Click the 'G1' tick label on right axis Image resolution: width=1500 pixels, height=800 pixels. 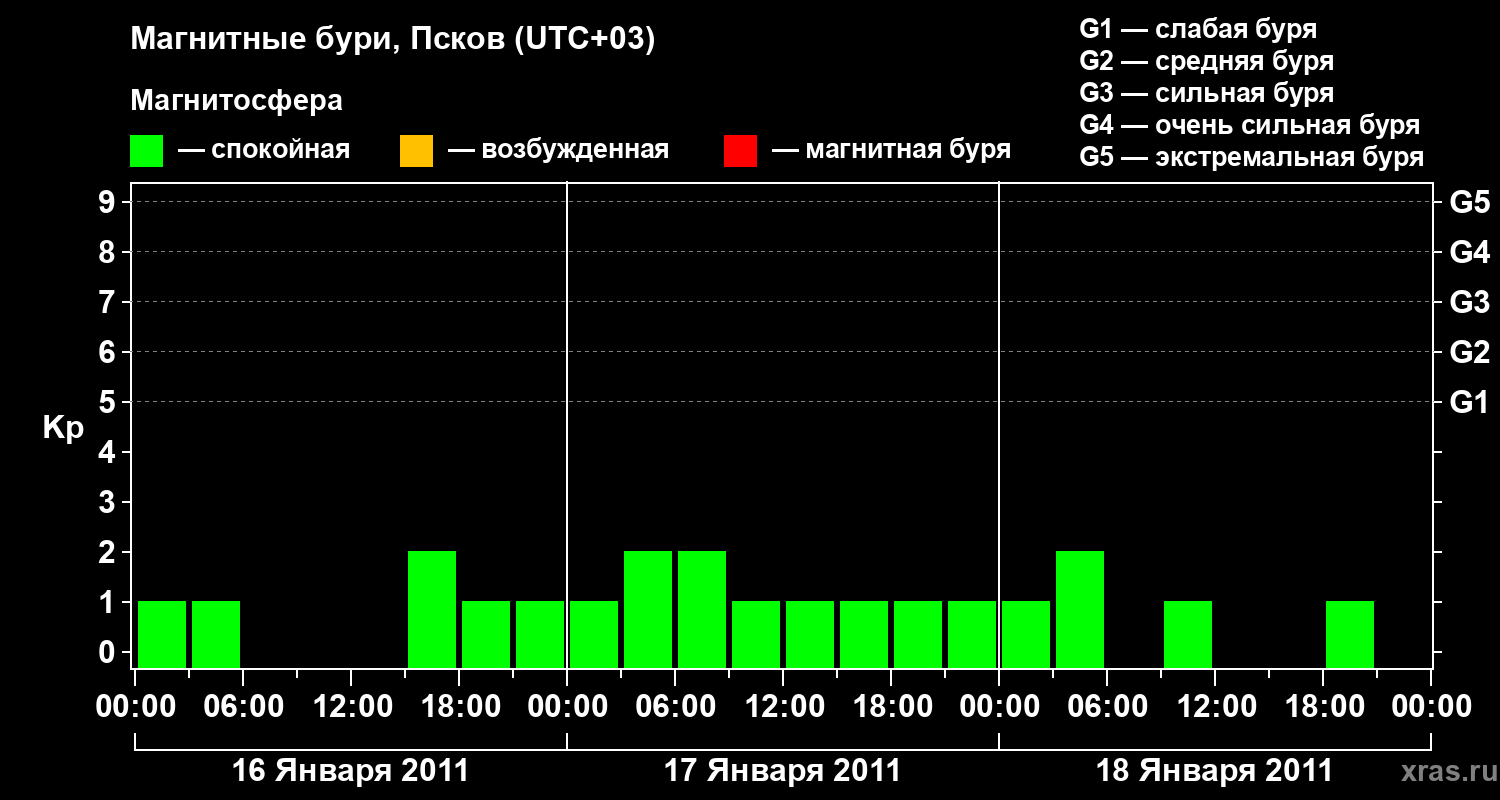1469,402
